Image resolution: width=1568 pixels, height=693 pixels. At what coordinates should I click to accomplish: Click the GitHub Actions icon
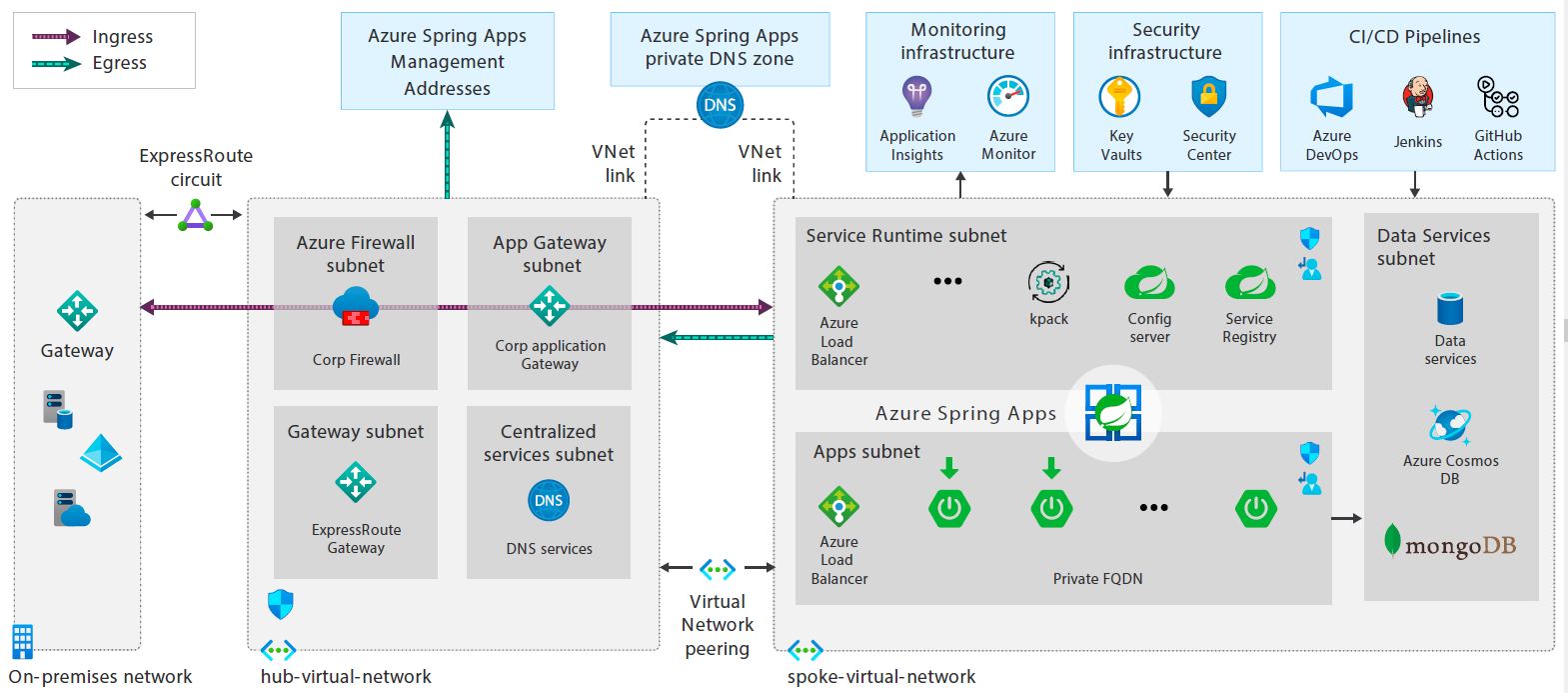(1498, 98)
